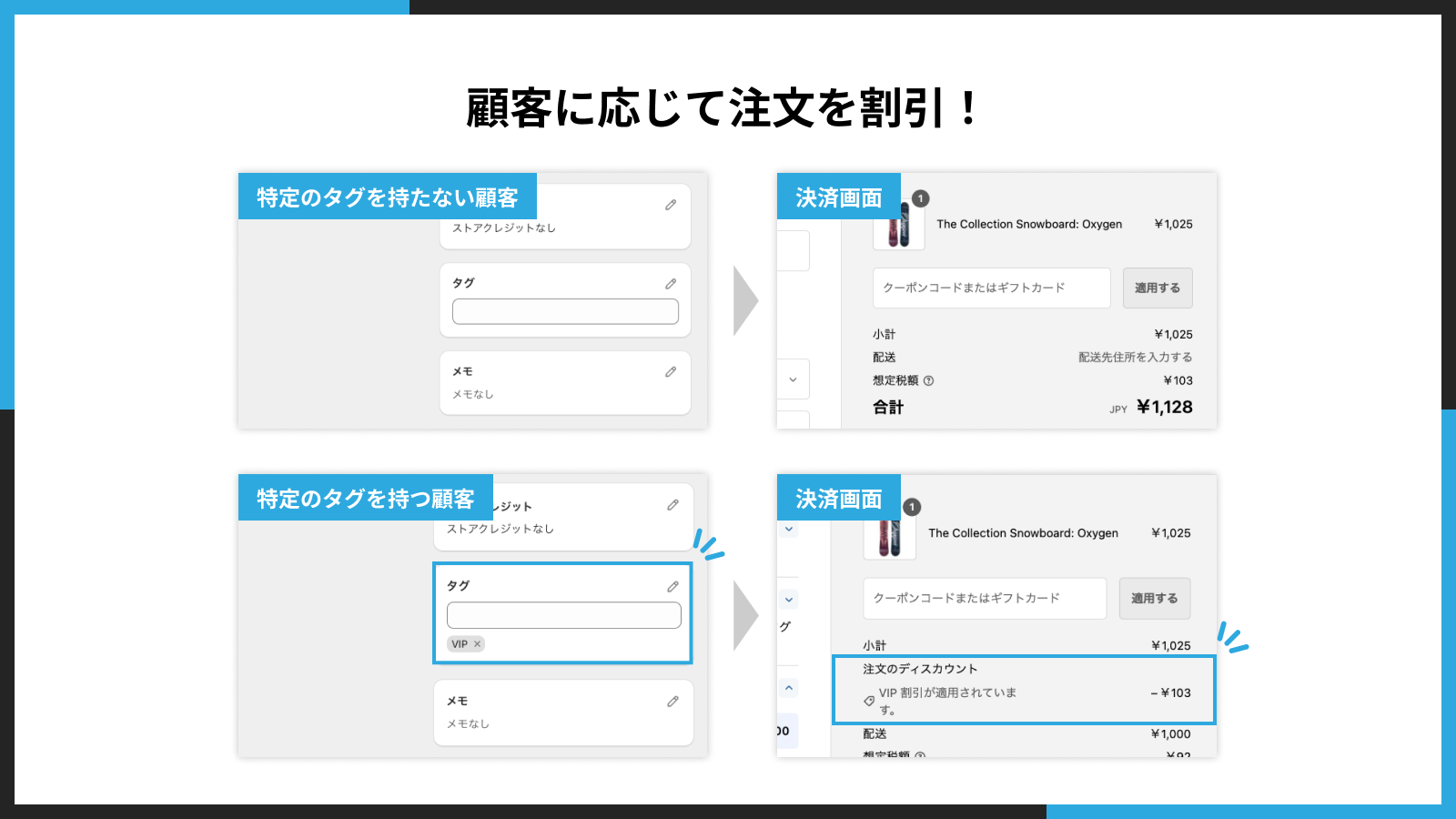Remove the VIP tag via its x button
Viewport: 1456px width, 819px height.
coord(477,643)
